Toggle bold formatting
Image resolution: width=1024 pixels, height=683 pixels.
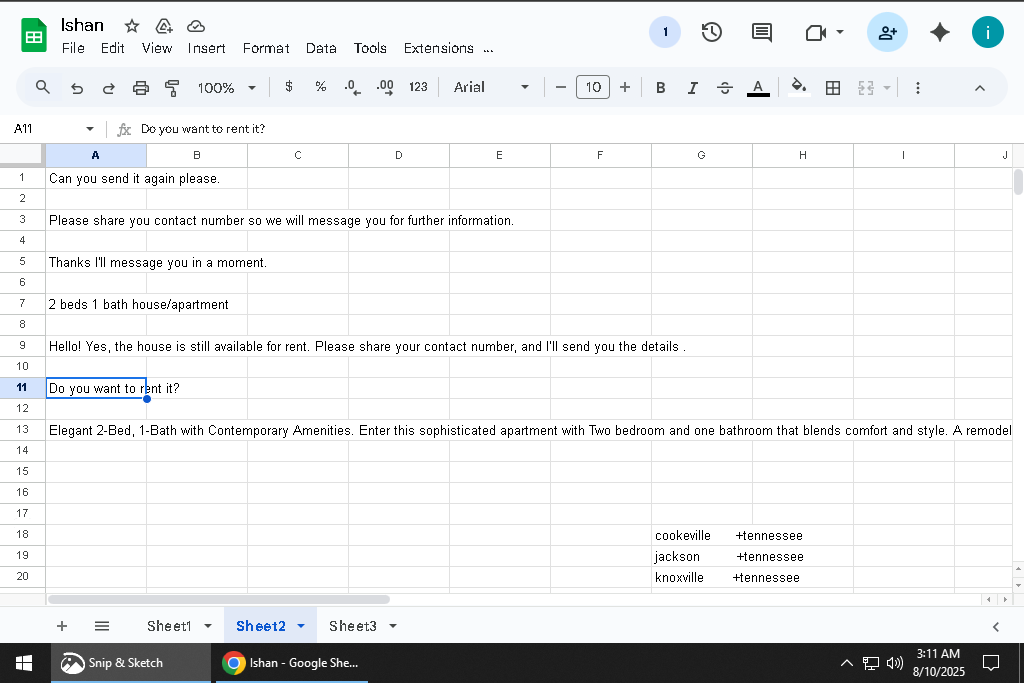pyautogui.click(x=660, y=87)
